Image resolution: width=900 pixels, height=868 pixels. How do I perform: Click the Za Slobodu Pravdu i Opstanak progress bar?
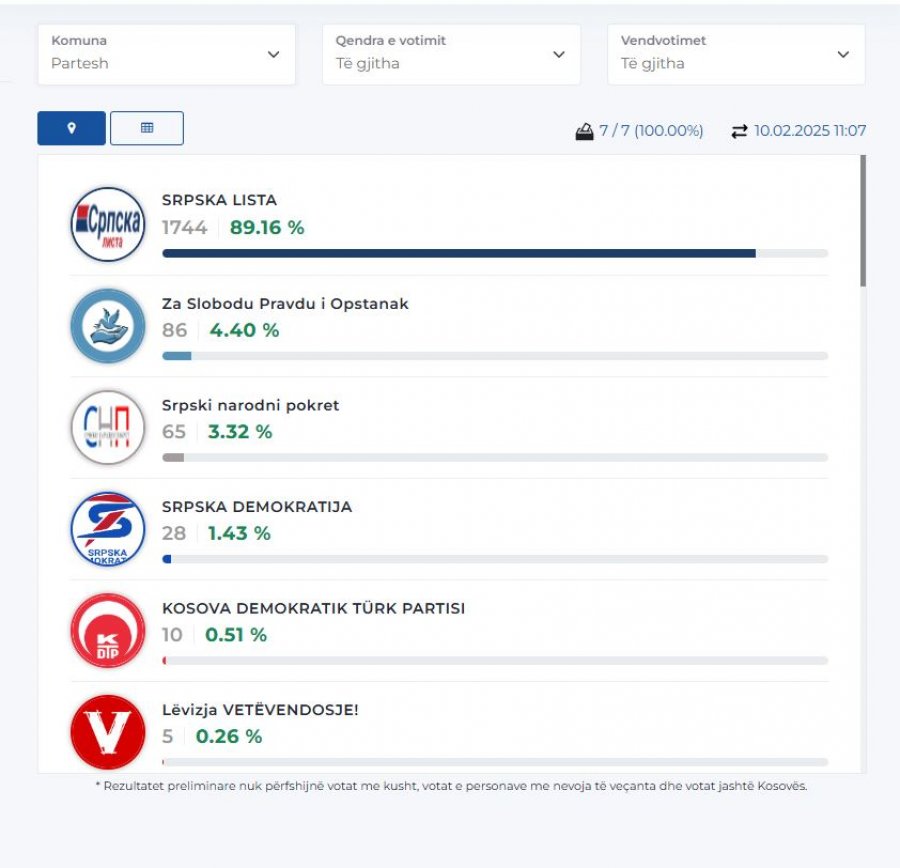click(495, 356)
